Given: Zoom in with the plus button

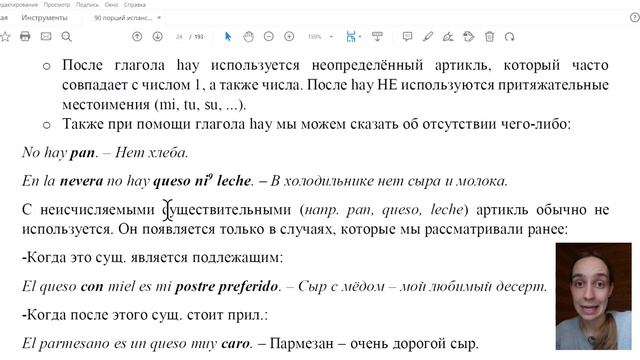Looking at the screenshot, I should coord(289,37).
